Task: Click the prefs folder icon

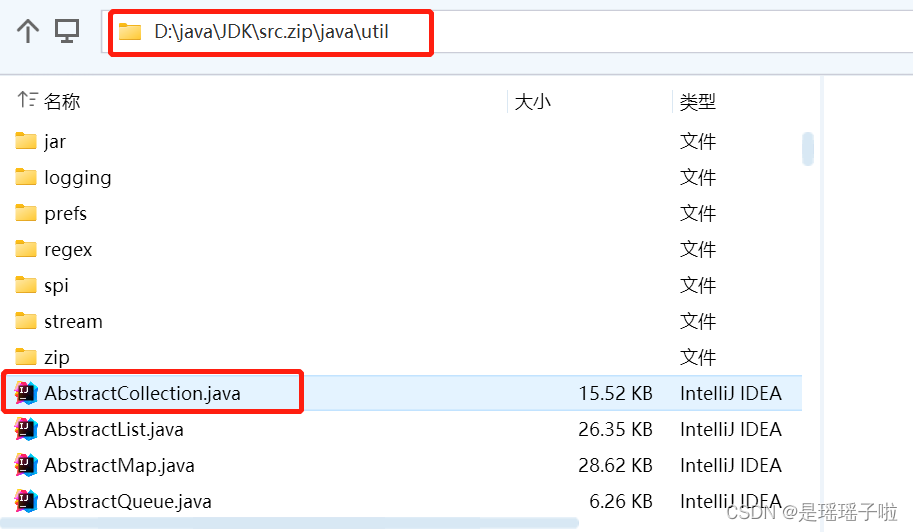Action: (x=26, y=213)
